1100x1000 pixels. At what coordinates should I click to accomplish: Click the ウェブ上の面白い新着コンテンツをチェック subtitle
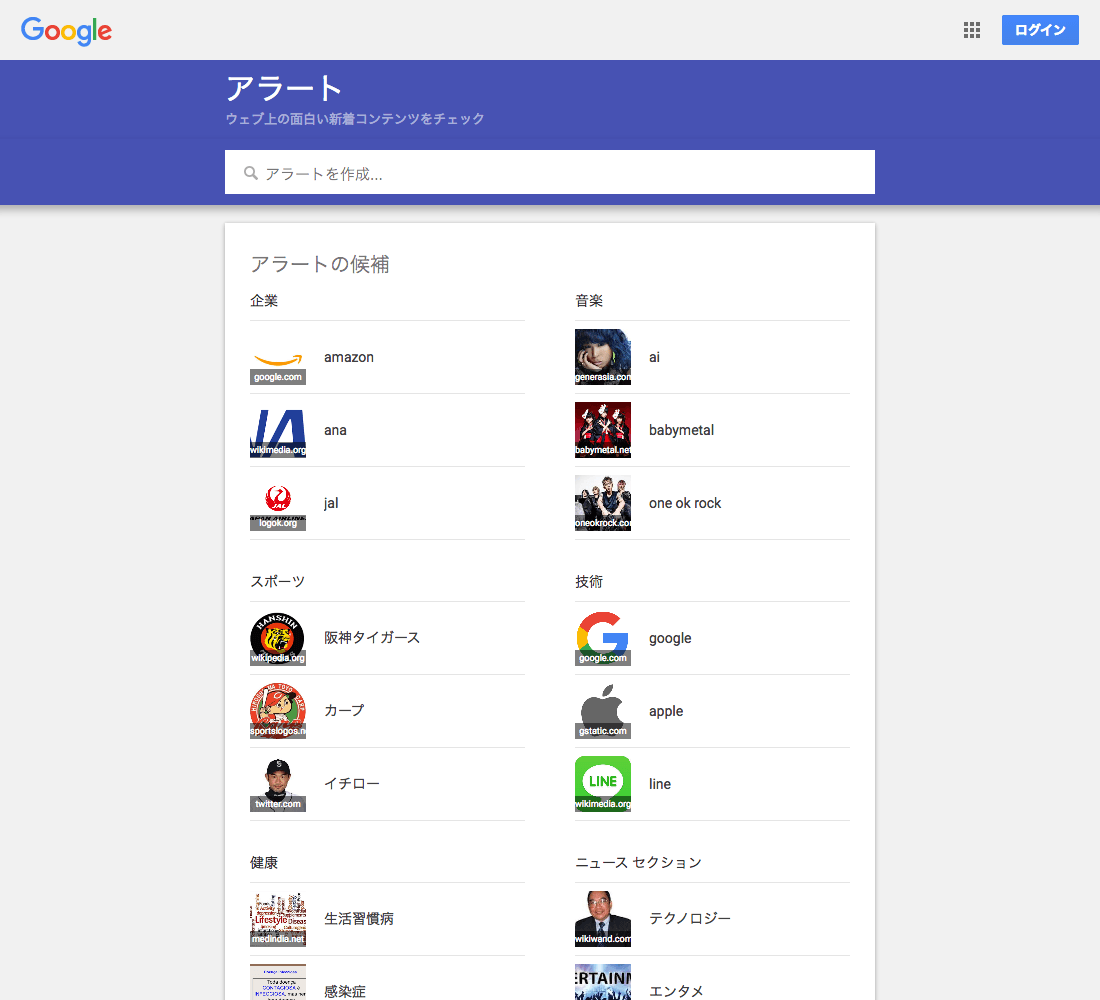click(x=355, y=119)
